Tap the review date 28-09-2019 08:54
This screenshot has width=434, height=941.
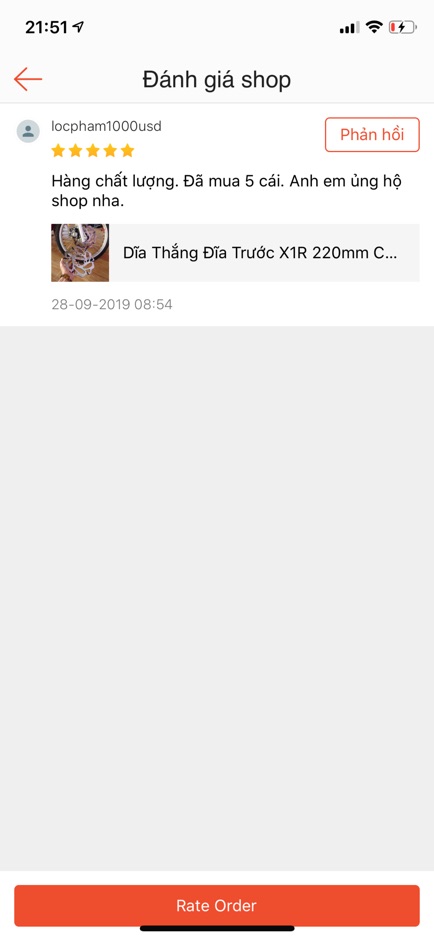click(112, 304)
